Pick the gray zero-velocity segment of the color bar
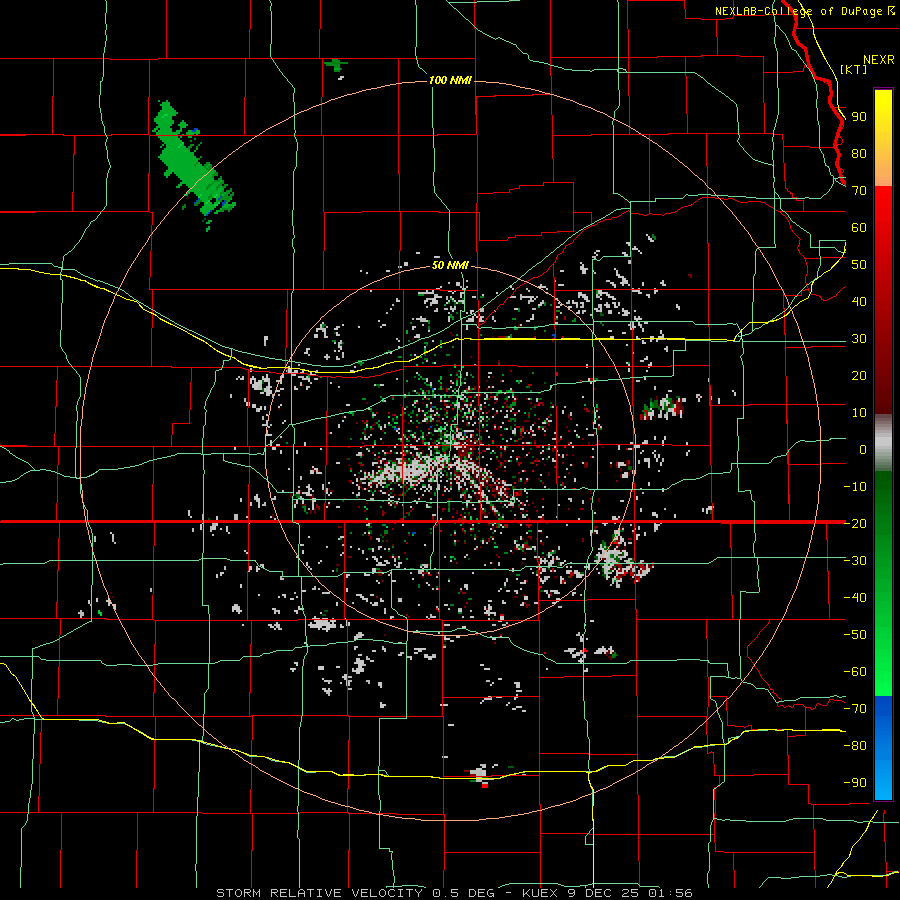Viewport: 900px width, 900px height. pos(883,443)
